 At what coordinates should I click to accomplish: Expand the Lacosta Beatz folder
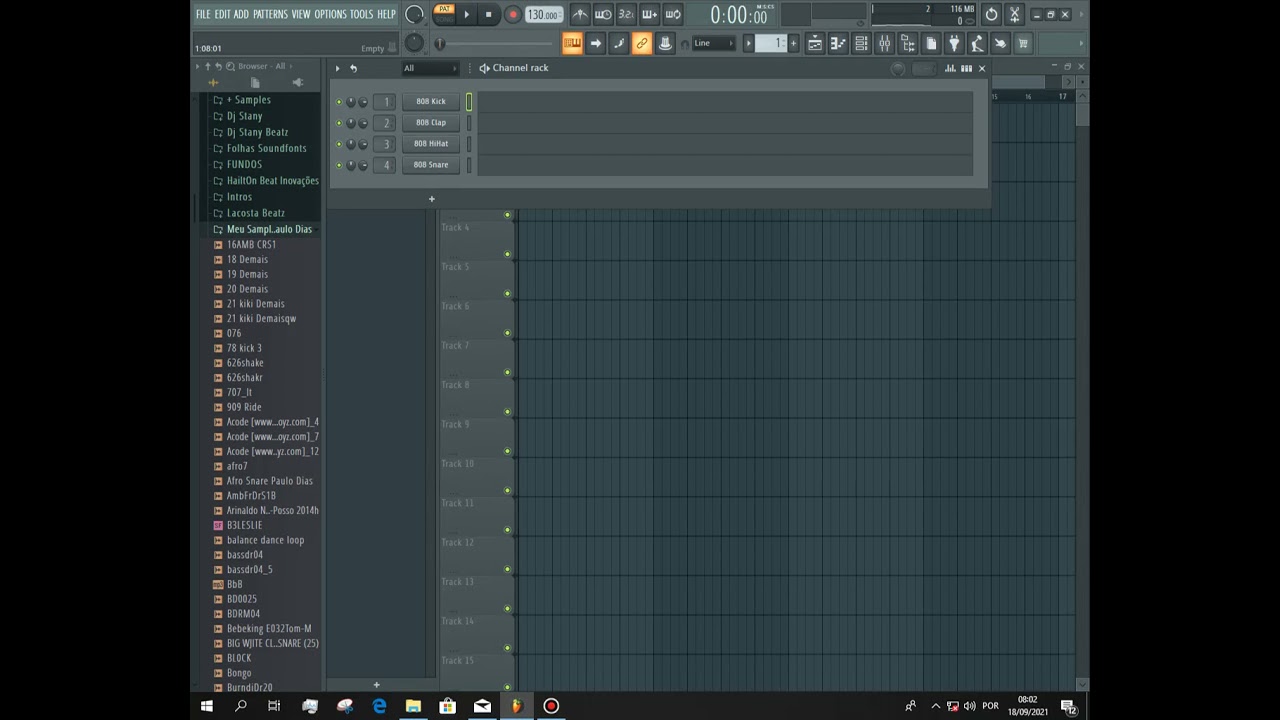click(x=255, y=213)
